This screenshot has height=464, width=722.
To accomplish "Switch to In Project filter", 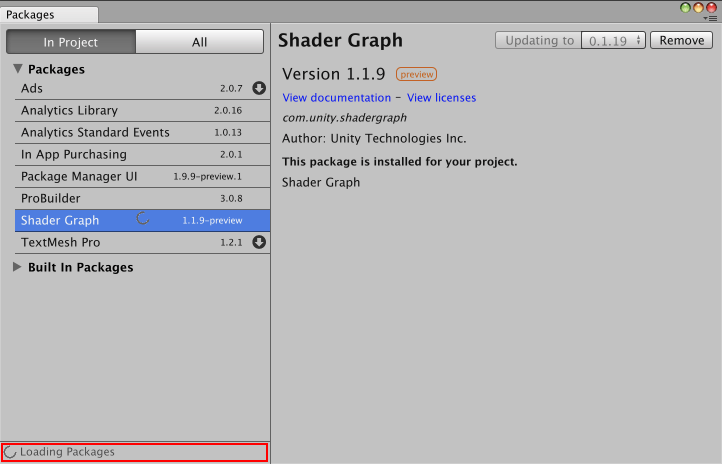I will pyautogui.click(x=70, y=42).
